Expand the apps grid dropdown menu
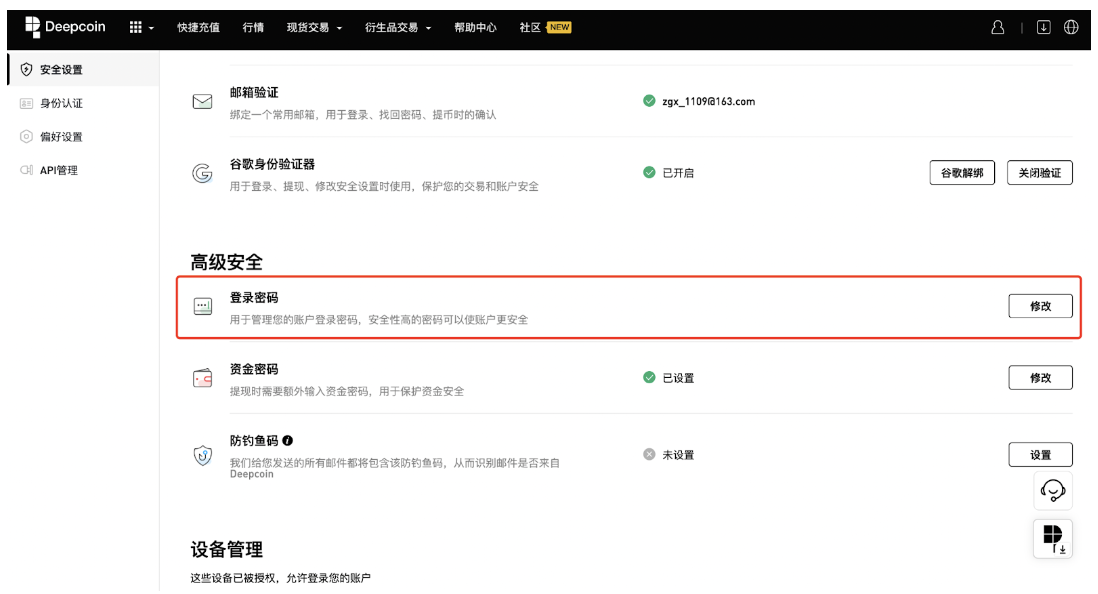 click(141, 28)
